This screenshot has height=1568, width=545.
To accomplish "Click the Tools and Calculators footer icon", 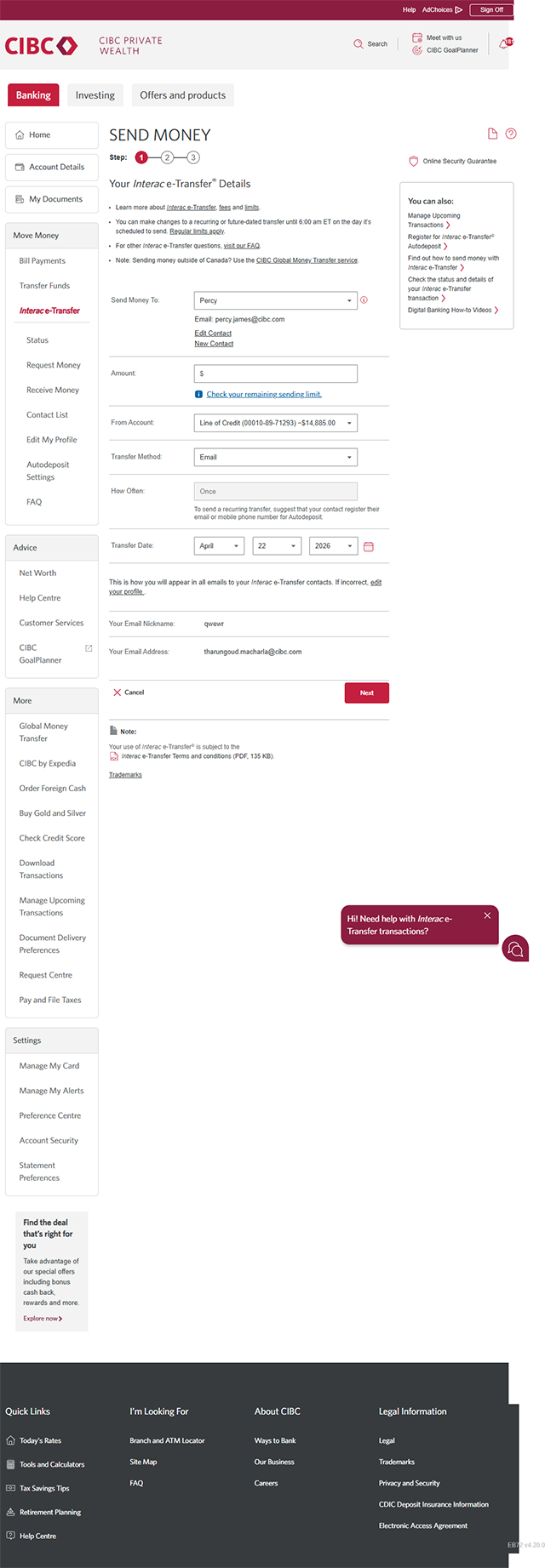I will [x=10, y=1464].
